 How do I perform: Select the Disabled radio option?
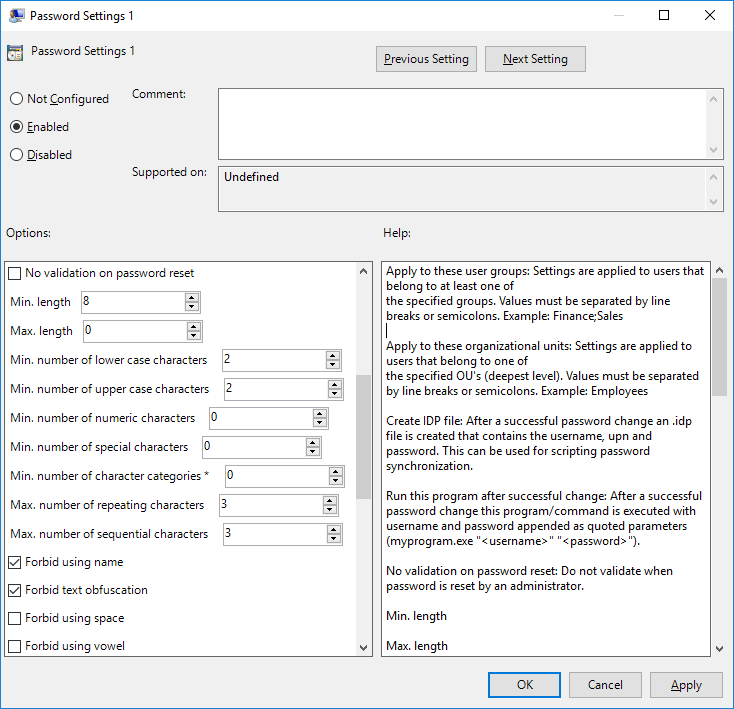[16, 155]
